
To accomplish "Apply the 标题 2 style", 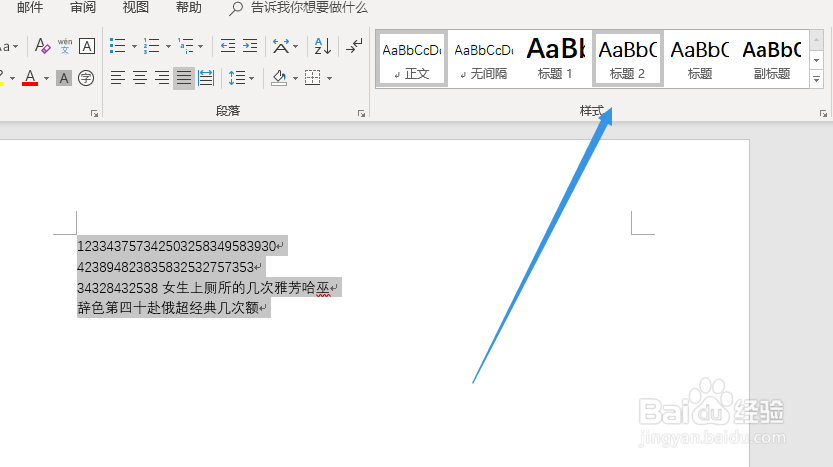I will [x=627, y=58].
